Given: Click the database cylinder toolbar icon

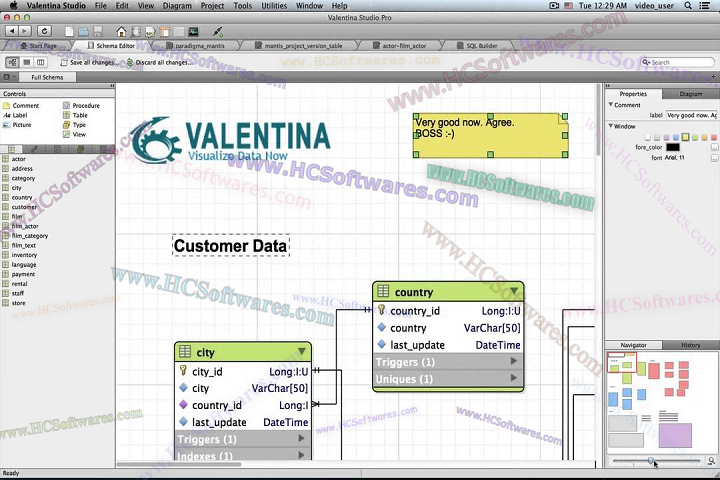Looking at the screenshot, I should click(x=136, y=31).
